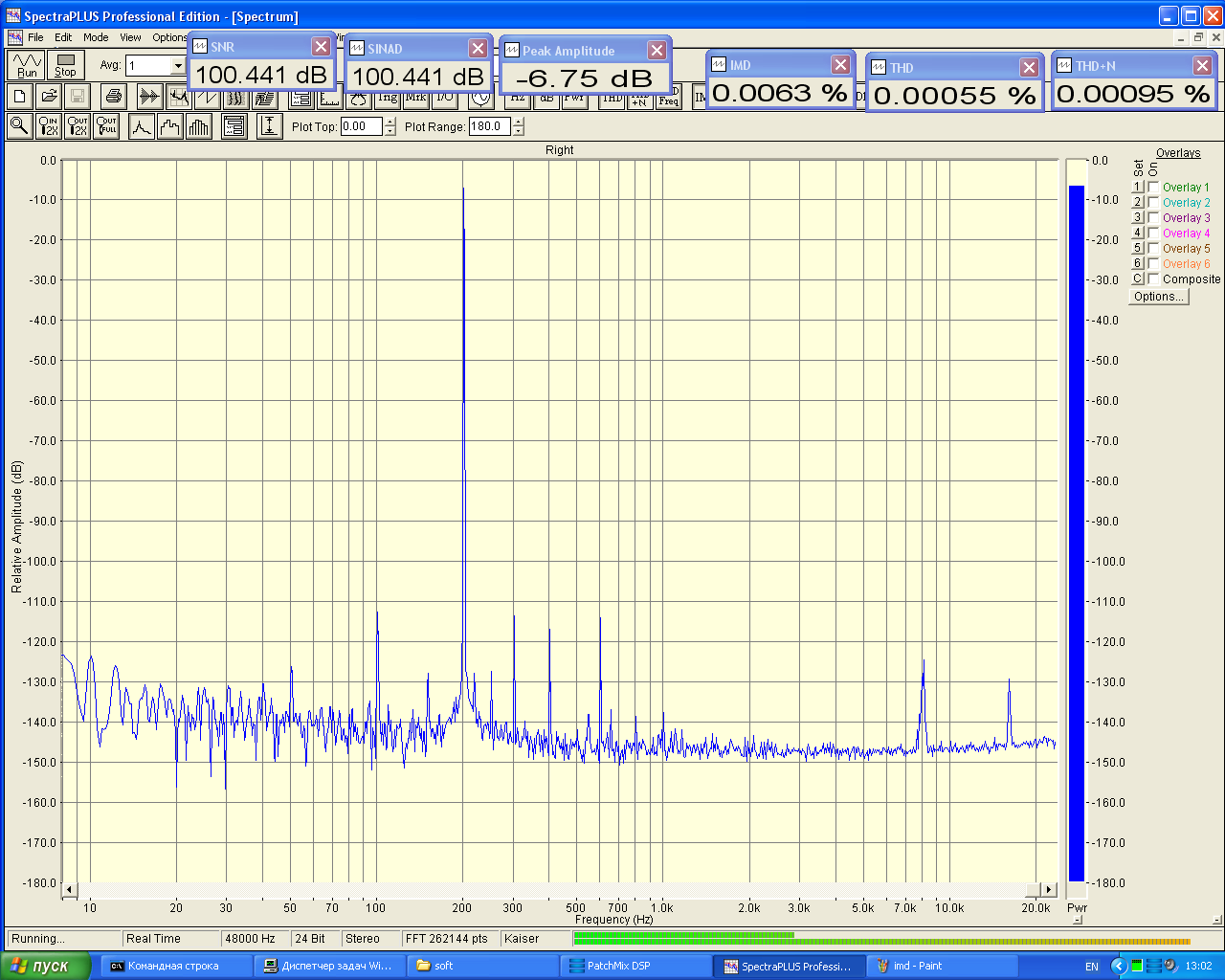Click the Run button to start analysis
This screenshot has width=1225, height=980.
(x=26, y=65)
